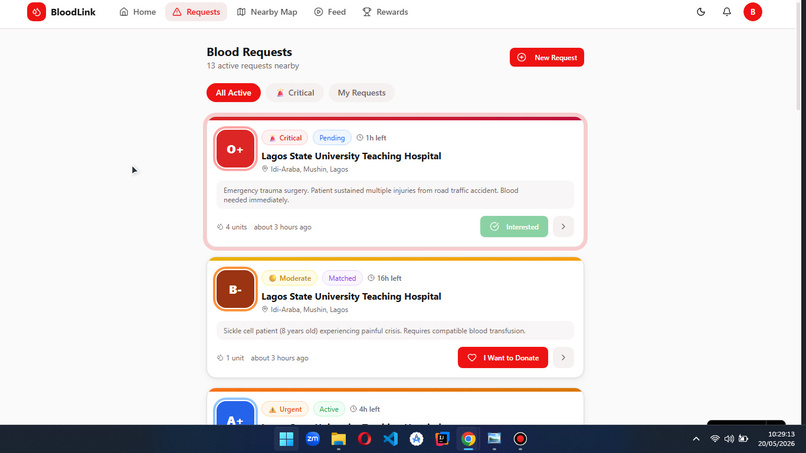Open the taskbar clock and date
Screen dimensions: 806x453
[x=776, y=439]
